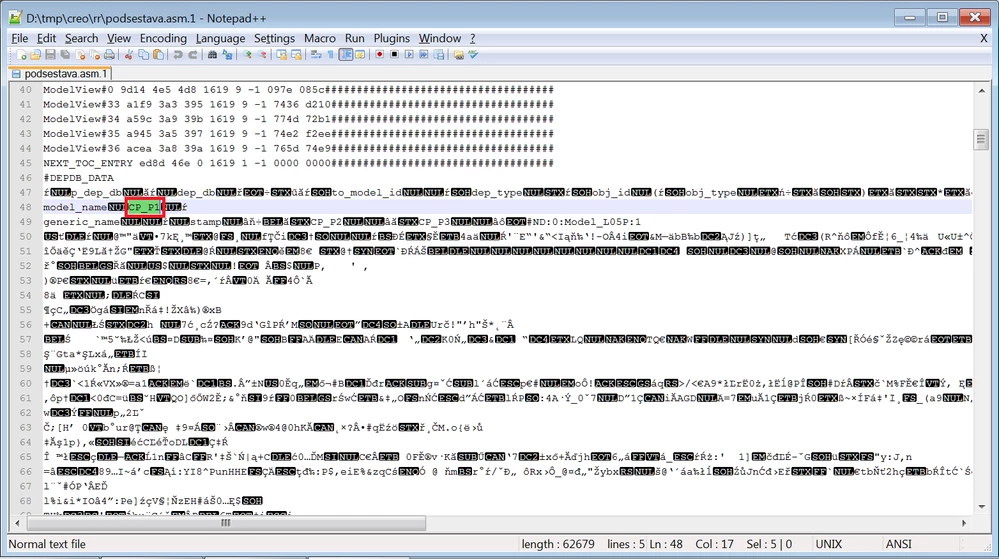Click the horizontal scrollbar left arrow

click(17, 523)
